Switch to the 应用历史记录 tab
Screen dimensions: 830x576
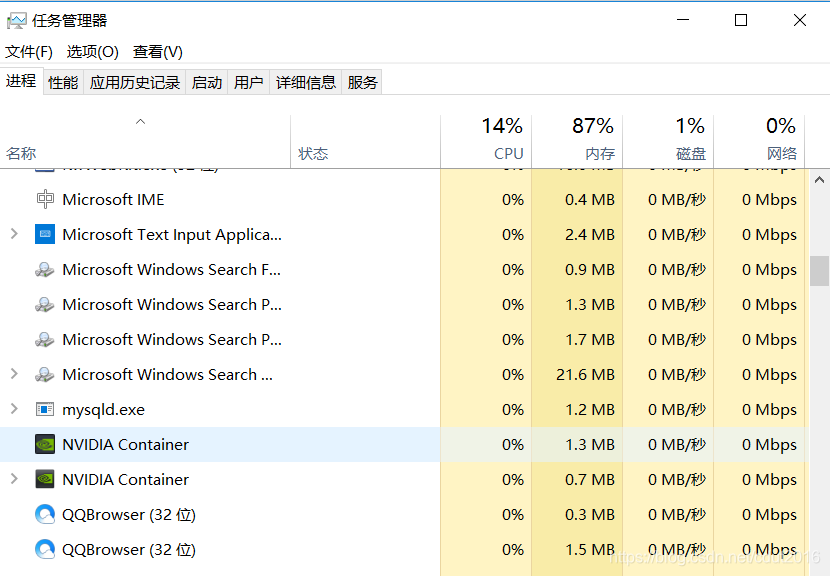[134, 83]
